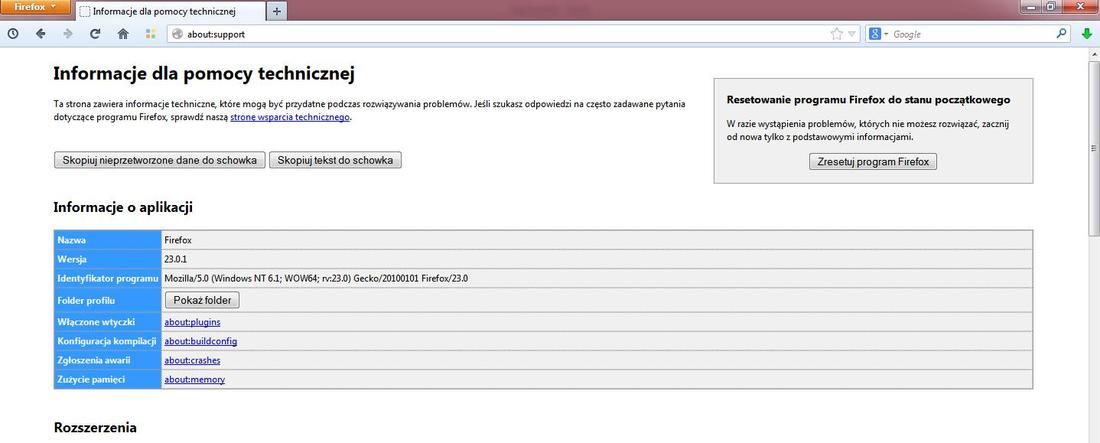Open search engine selector dropdown arrow
Screen dimensions: 1100x443
[886, 34]
